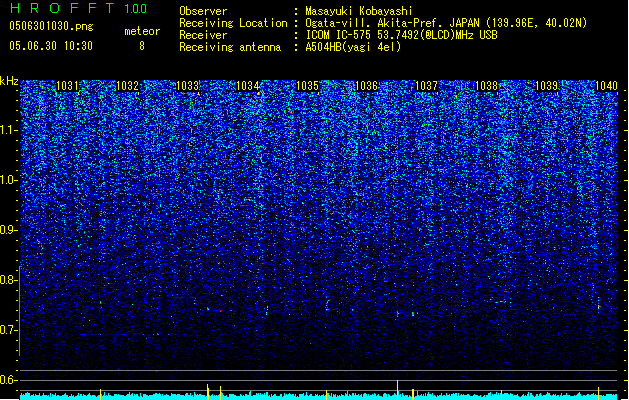Screen dimensions: 629x400
Task: Click the leftmost yellow echo marker in the bottom strip
Action: 101,394
